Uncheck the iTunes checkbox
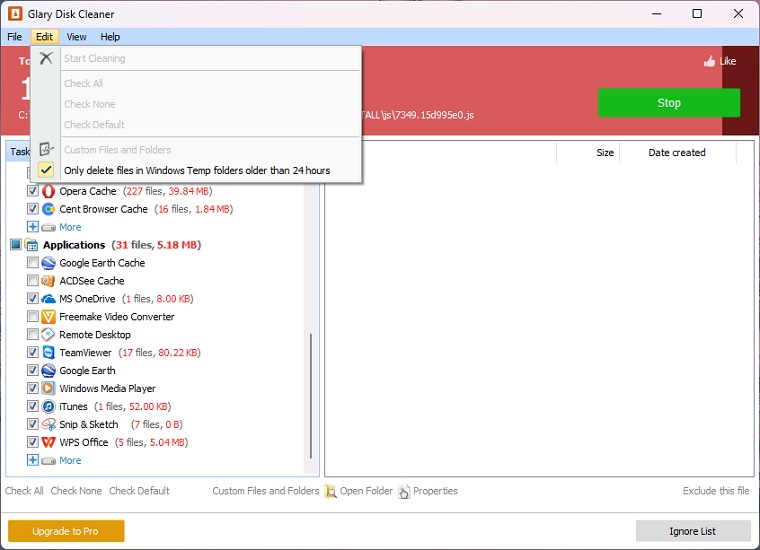Viewport: 760px width, 550px height. click(32, 406)
